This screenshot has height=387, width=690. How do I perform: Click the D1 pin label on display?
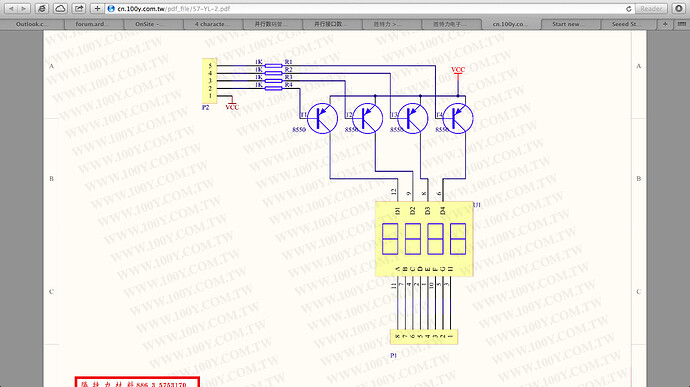tap(397, 210)
